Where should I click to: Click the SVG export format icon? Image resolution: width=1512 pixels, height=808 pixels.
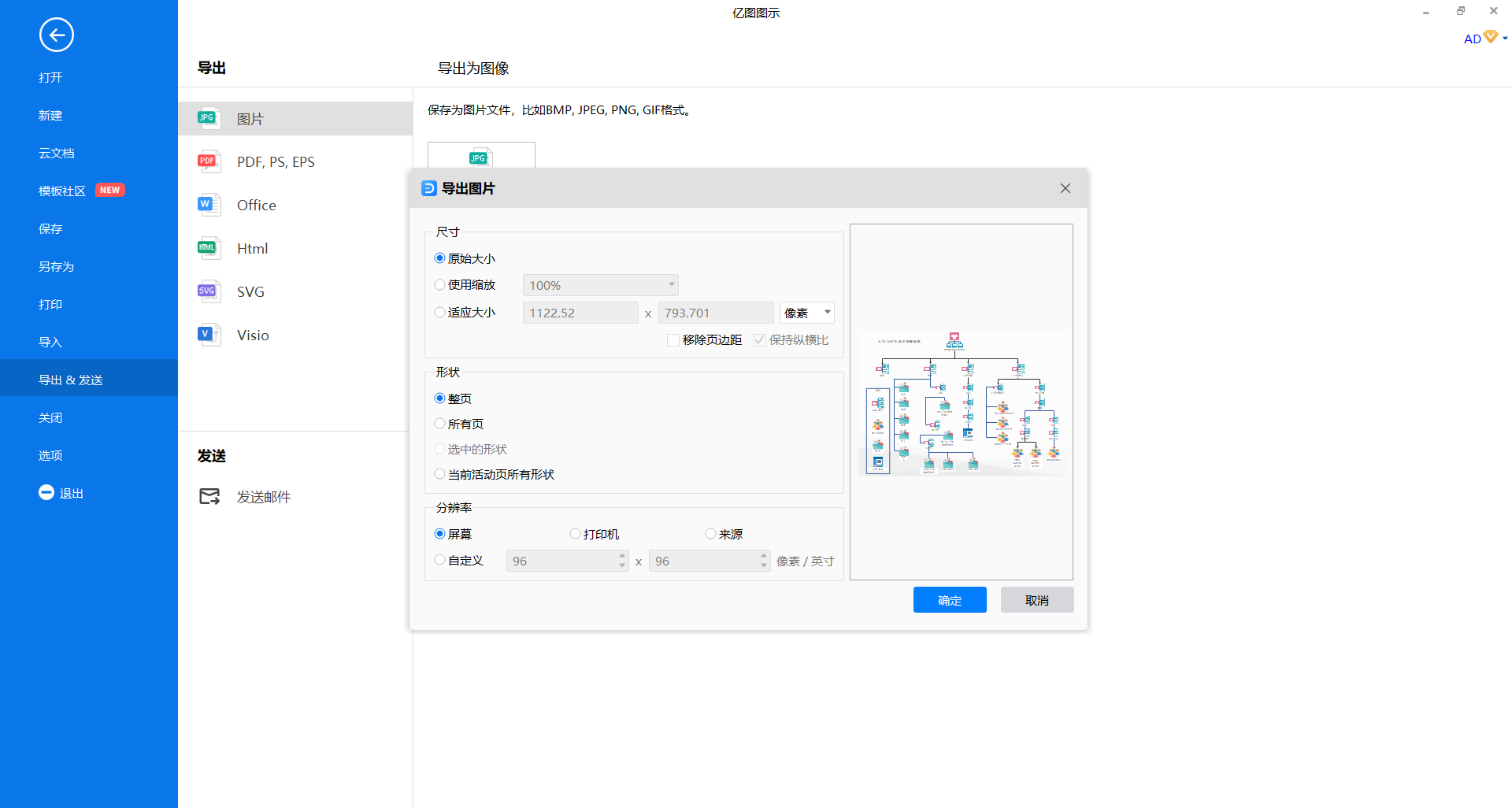point(208,291)
